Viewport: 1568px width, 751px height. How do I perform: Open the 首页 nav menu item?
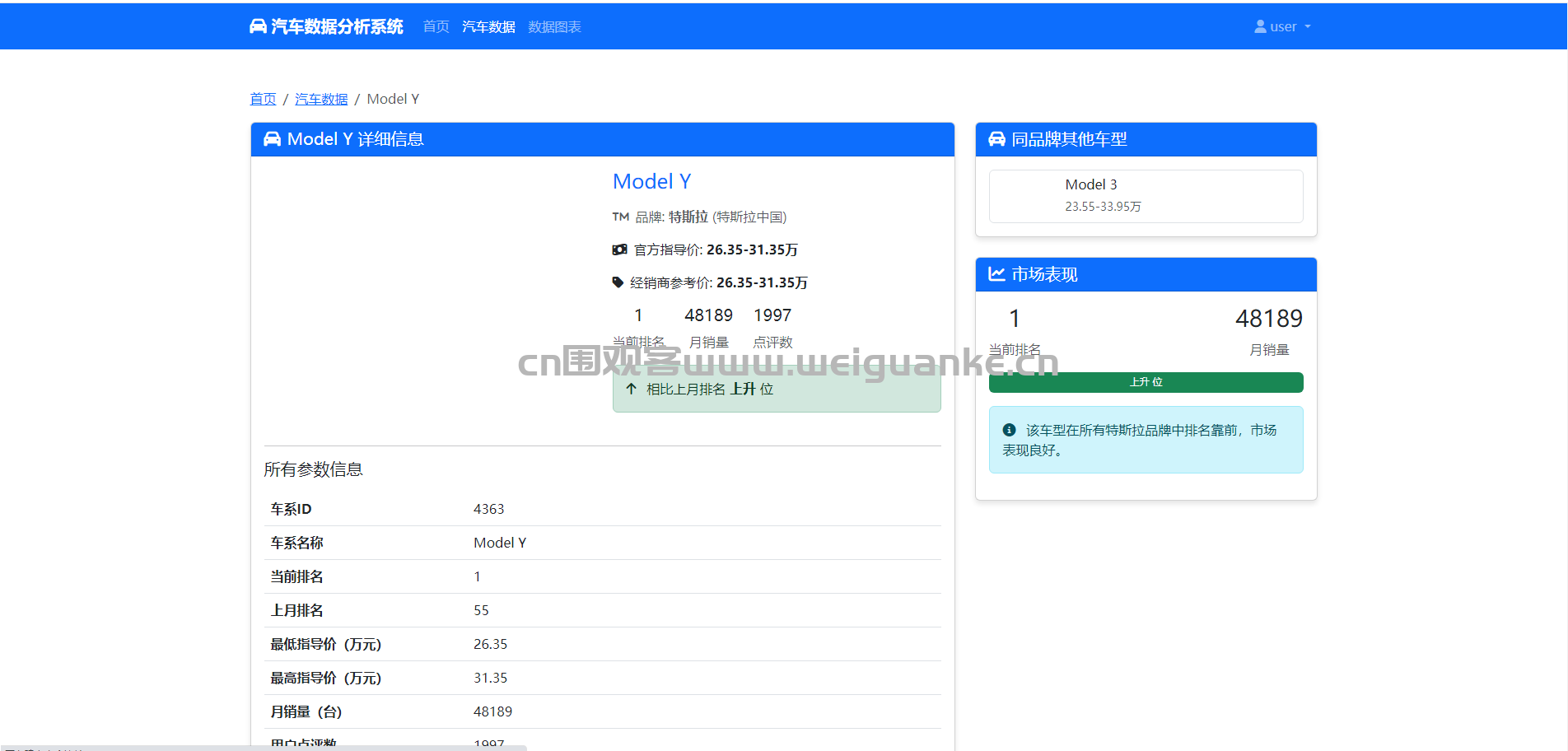click(x=436, y=26)
